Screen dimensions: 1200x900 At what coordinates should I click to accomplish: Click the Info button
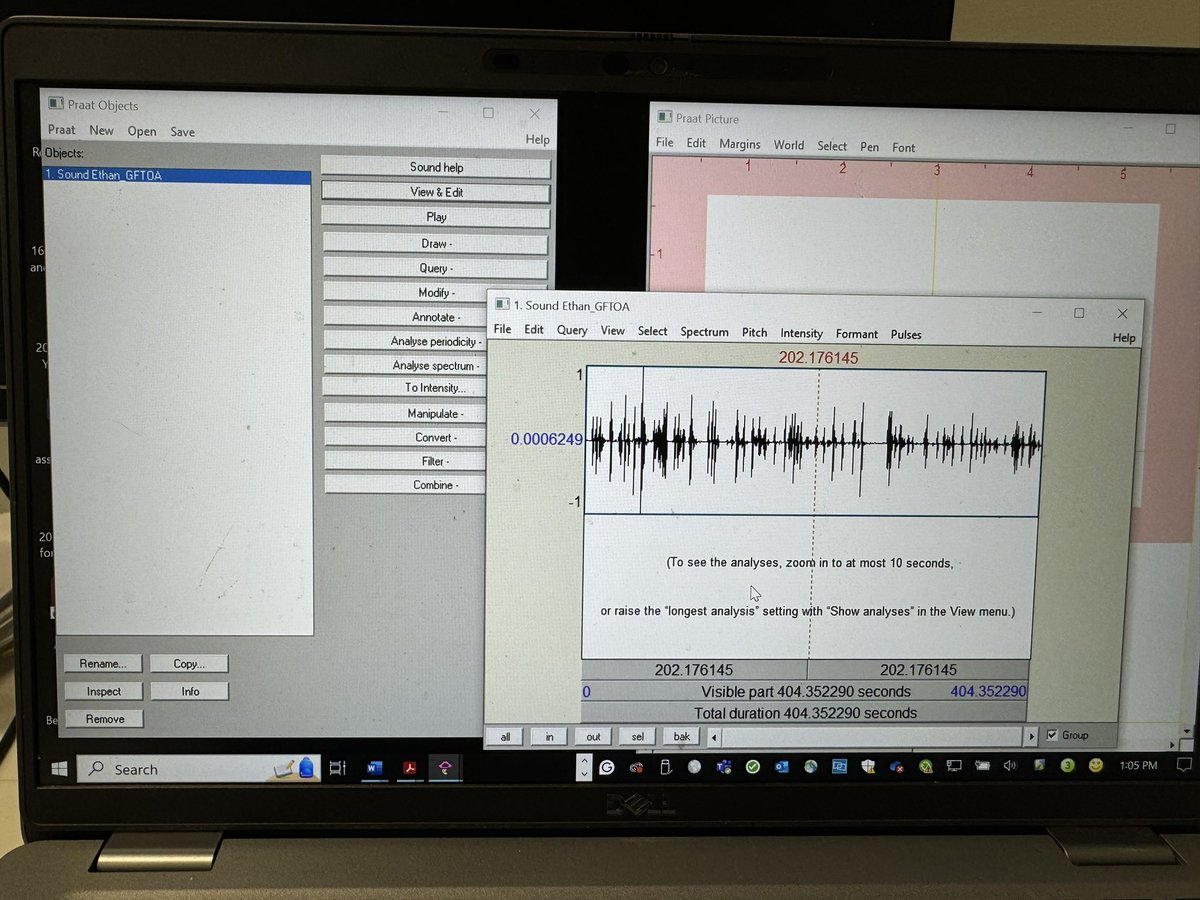point(190,691)
